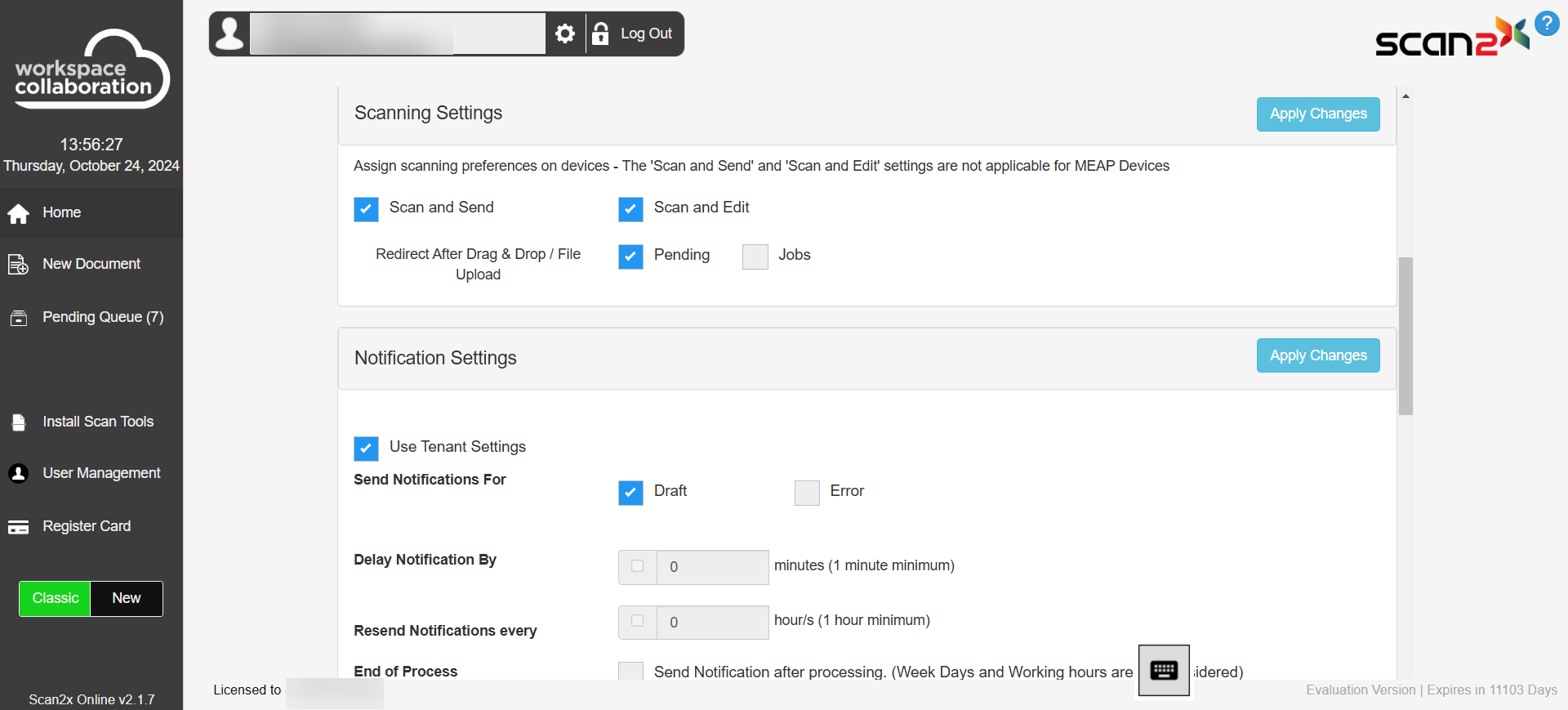Click the User Management person icon

(x=19, y=474)
